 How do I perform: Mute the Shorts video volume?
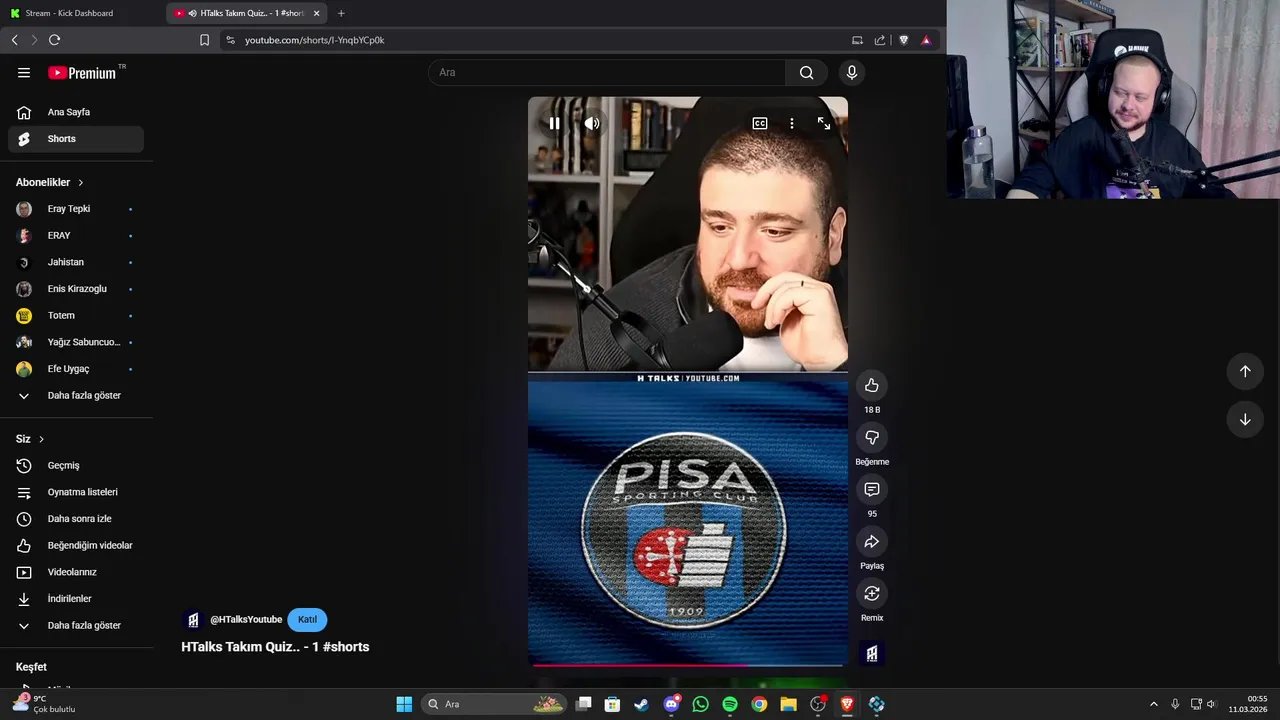click(x=592, y=124)
